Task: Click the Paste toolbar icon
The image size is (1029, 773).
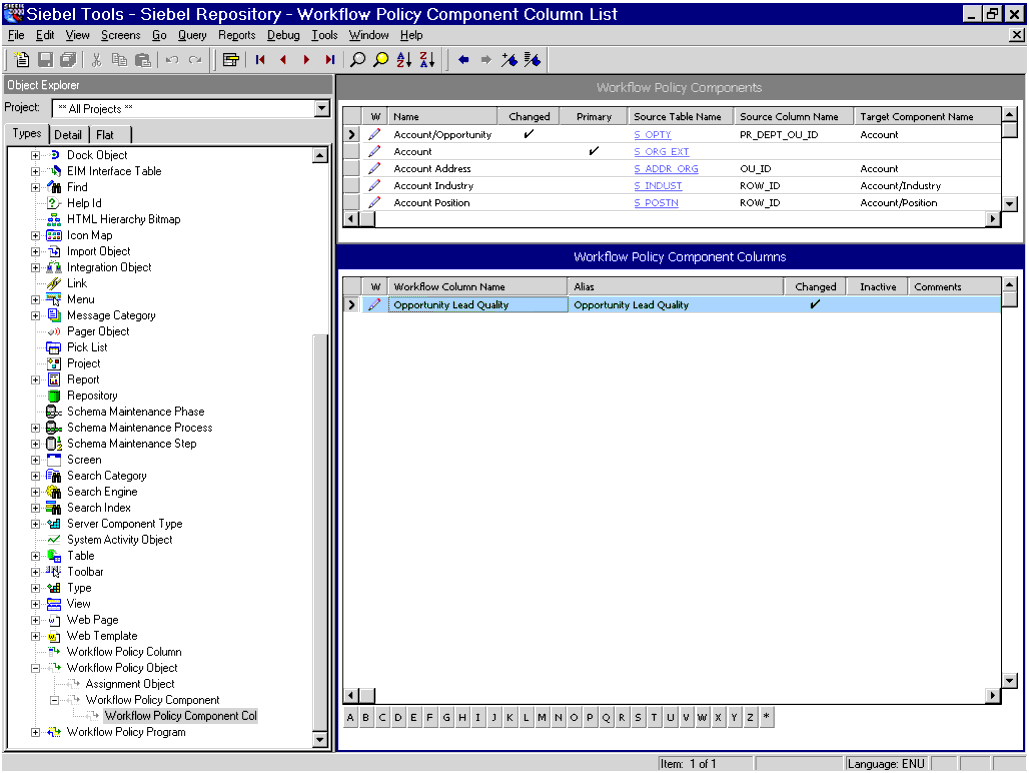Action: [142, 60]
